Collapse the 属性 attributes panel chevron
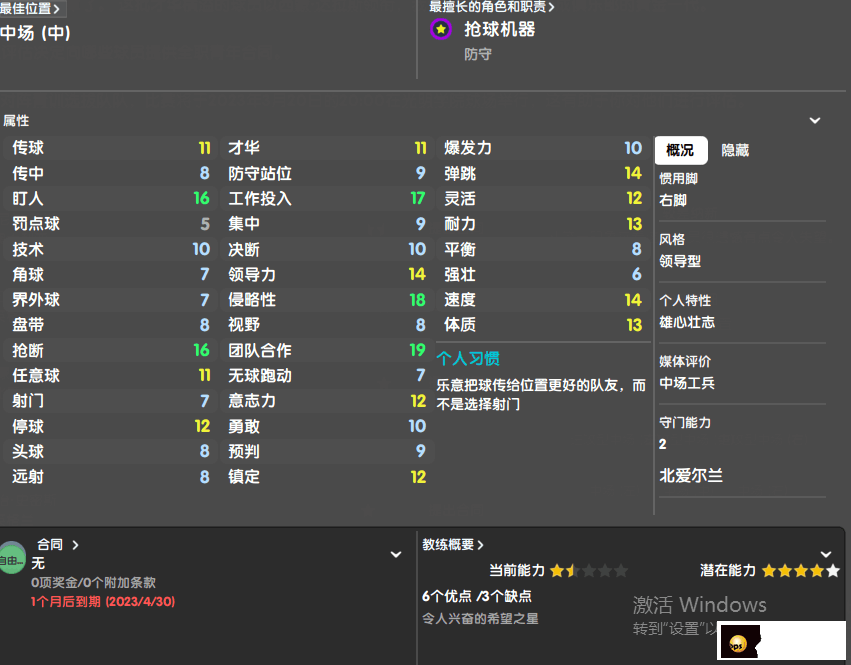 815,121
